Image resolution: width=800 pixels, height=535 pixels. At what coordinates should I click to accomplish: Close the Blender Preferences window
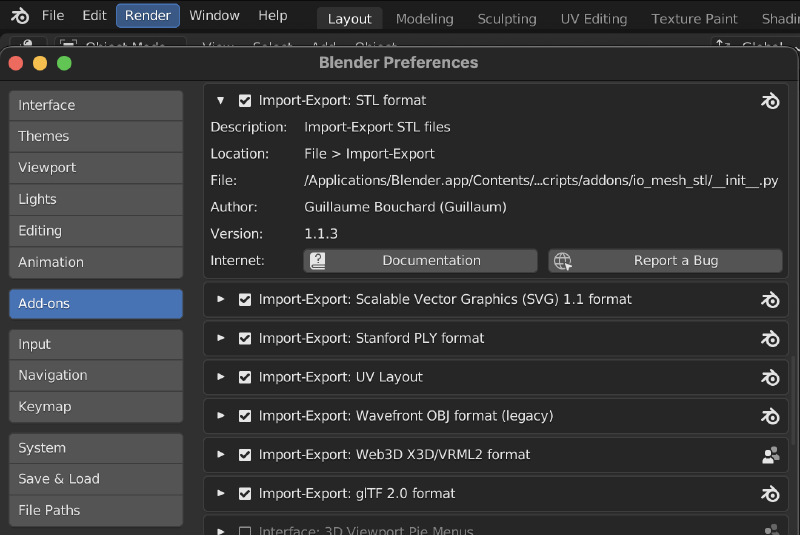click(x=16, y=63)
